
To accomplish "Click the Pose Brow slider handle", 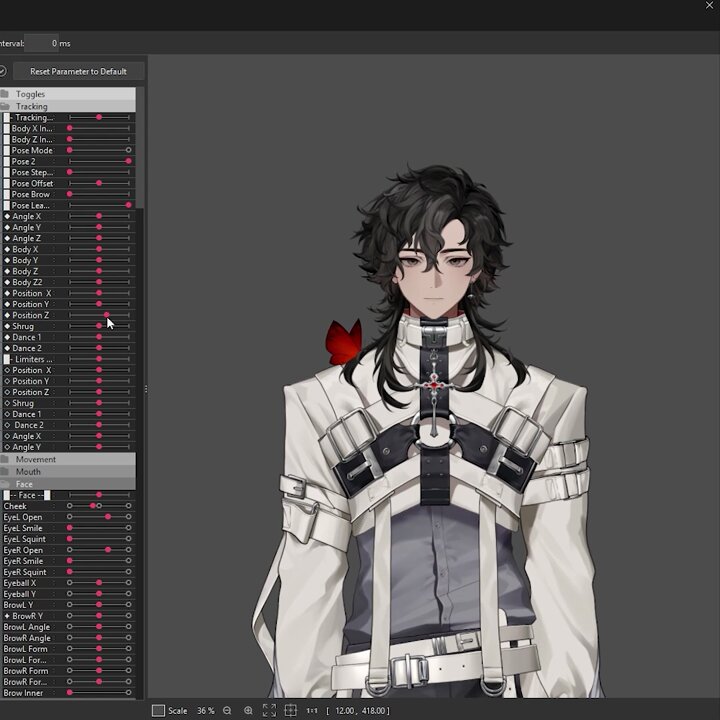I will coord(70,194).
